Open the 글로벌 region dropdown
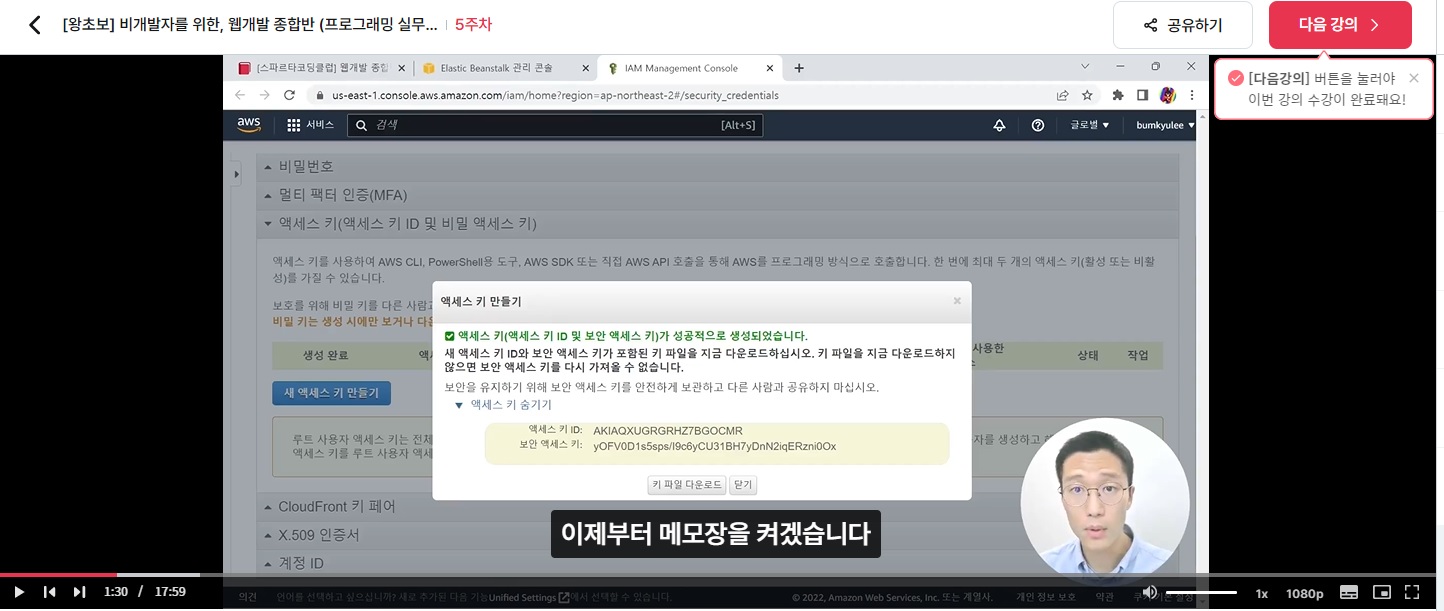 (1090, 125)
